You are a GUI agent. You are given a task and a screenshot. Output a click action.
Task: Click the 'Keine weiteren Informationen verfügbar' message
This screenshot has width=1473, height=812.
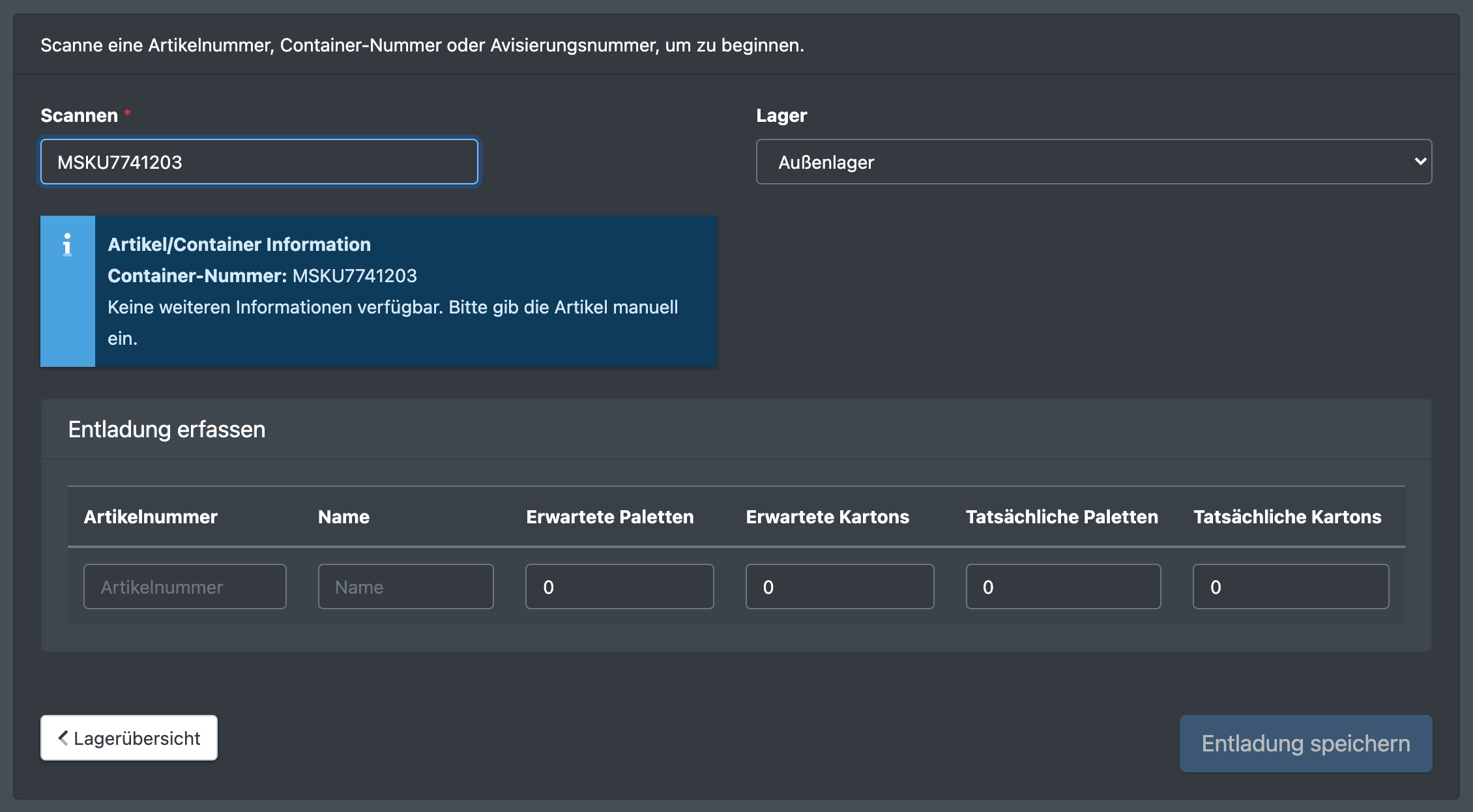[393, 323]
